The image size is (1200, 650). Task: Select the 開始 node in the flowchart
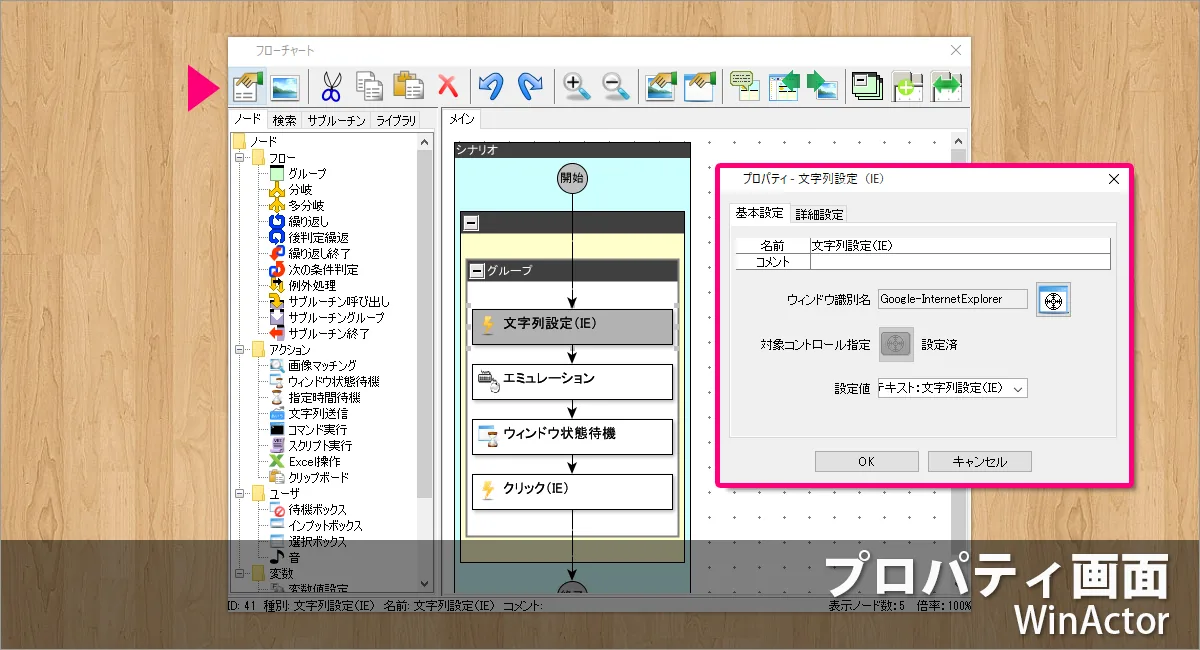(x=572, y=178)
